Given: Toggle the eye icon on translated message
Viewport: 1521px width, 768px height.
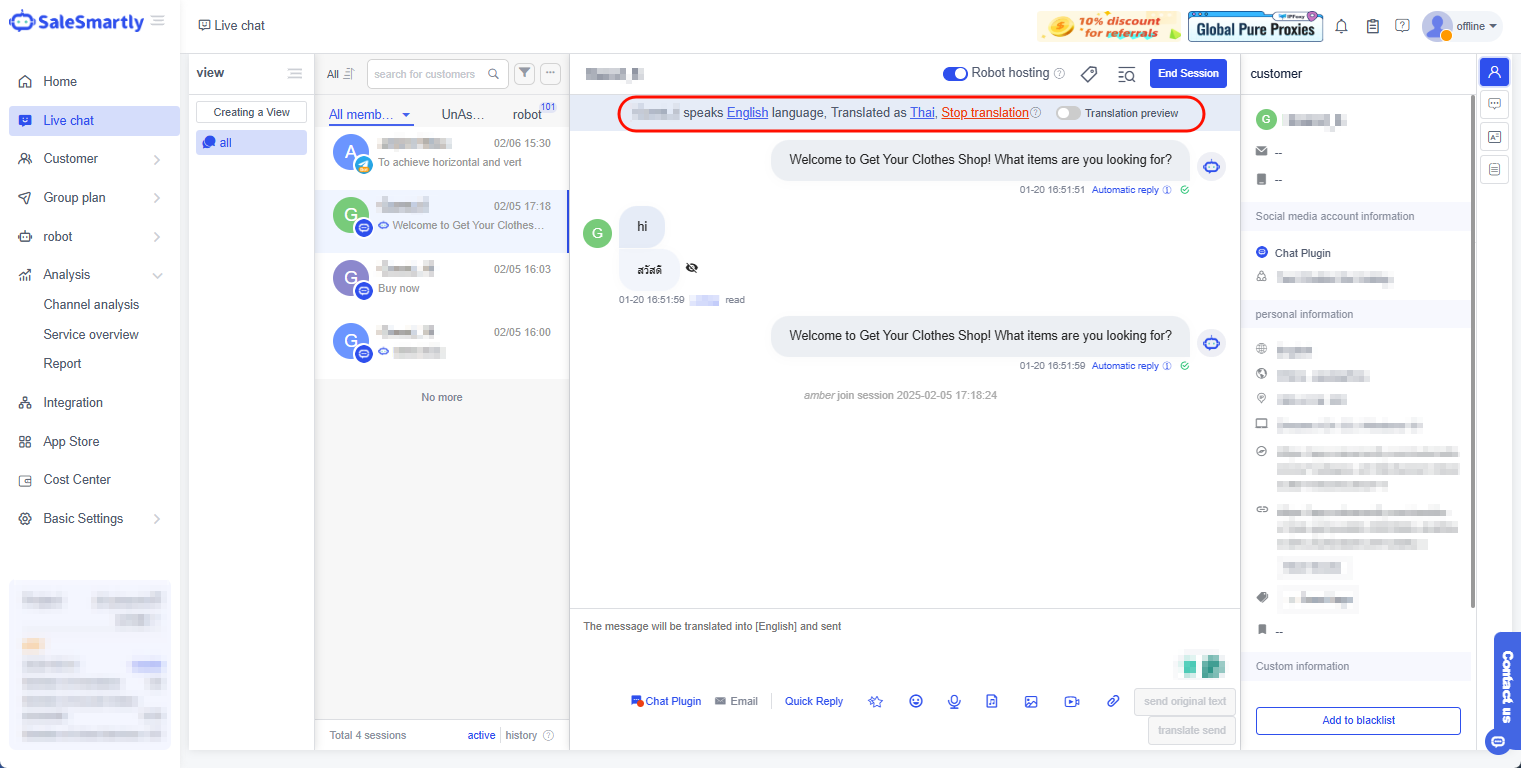Looking at the screenshot, I should coord(691,268).
